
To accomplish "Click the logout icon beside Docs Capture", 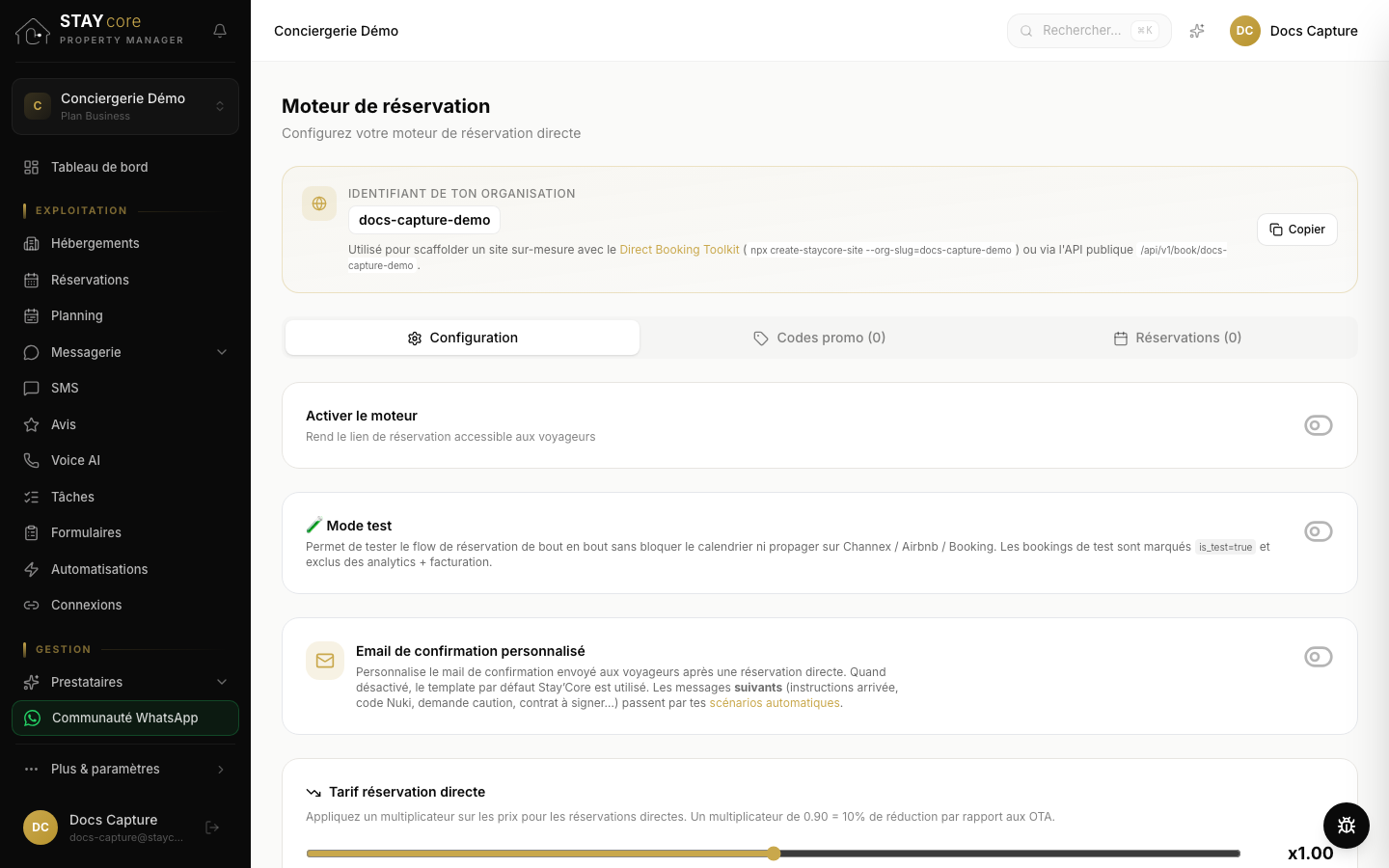I will pyautogui.click(x=212, y=827).
